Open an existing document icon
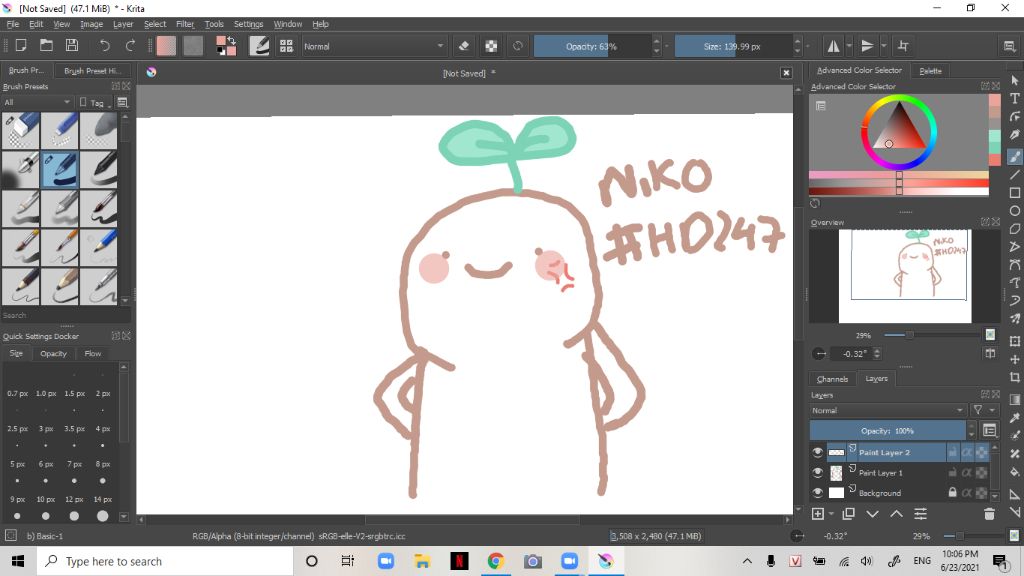 [x=46, y=46]
